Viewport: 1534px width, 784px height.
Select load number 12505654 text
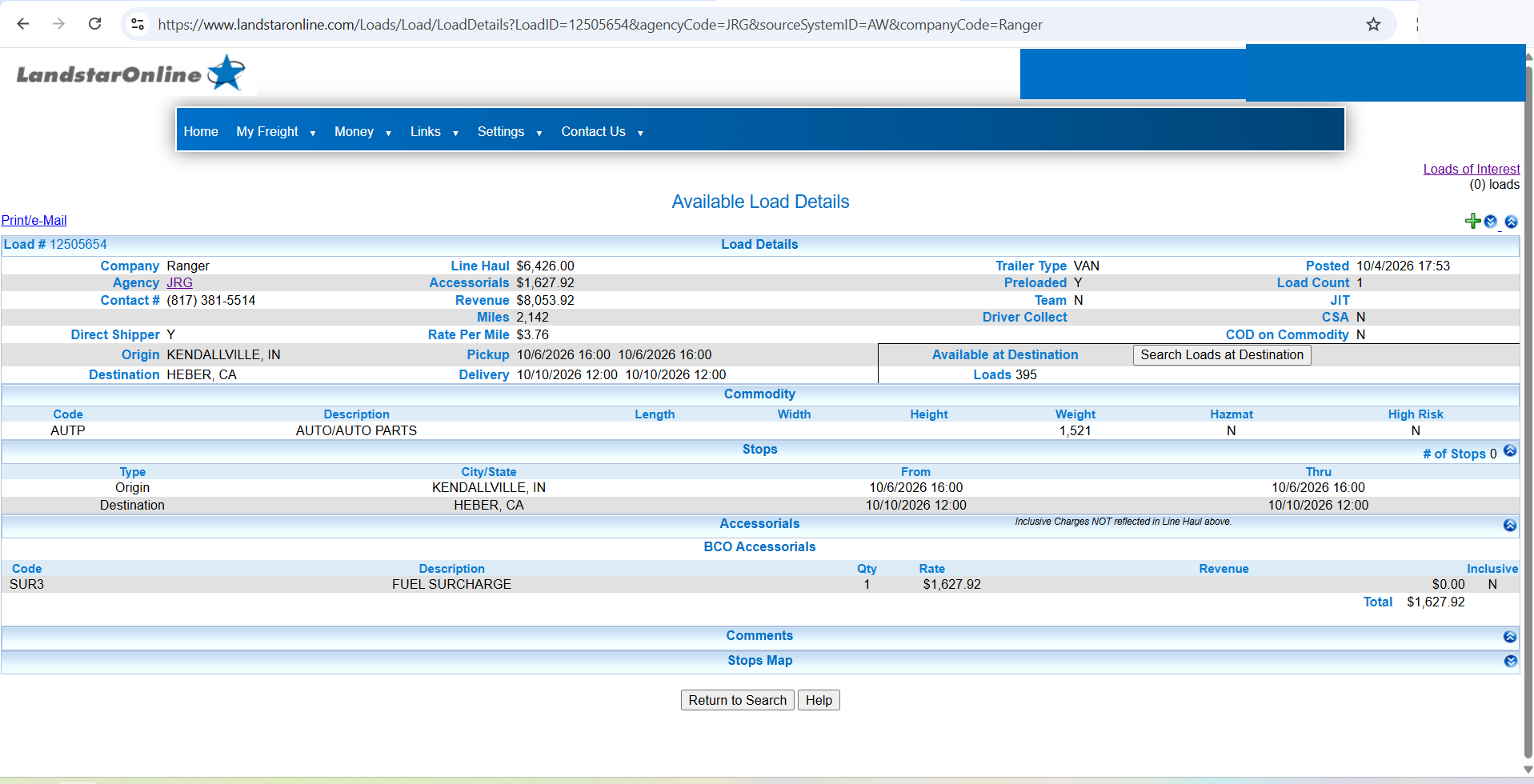coord(78,244)
